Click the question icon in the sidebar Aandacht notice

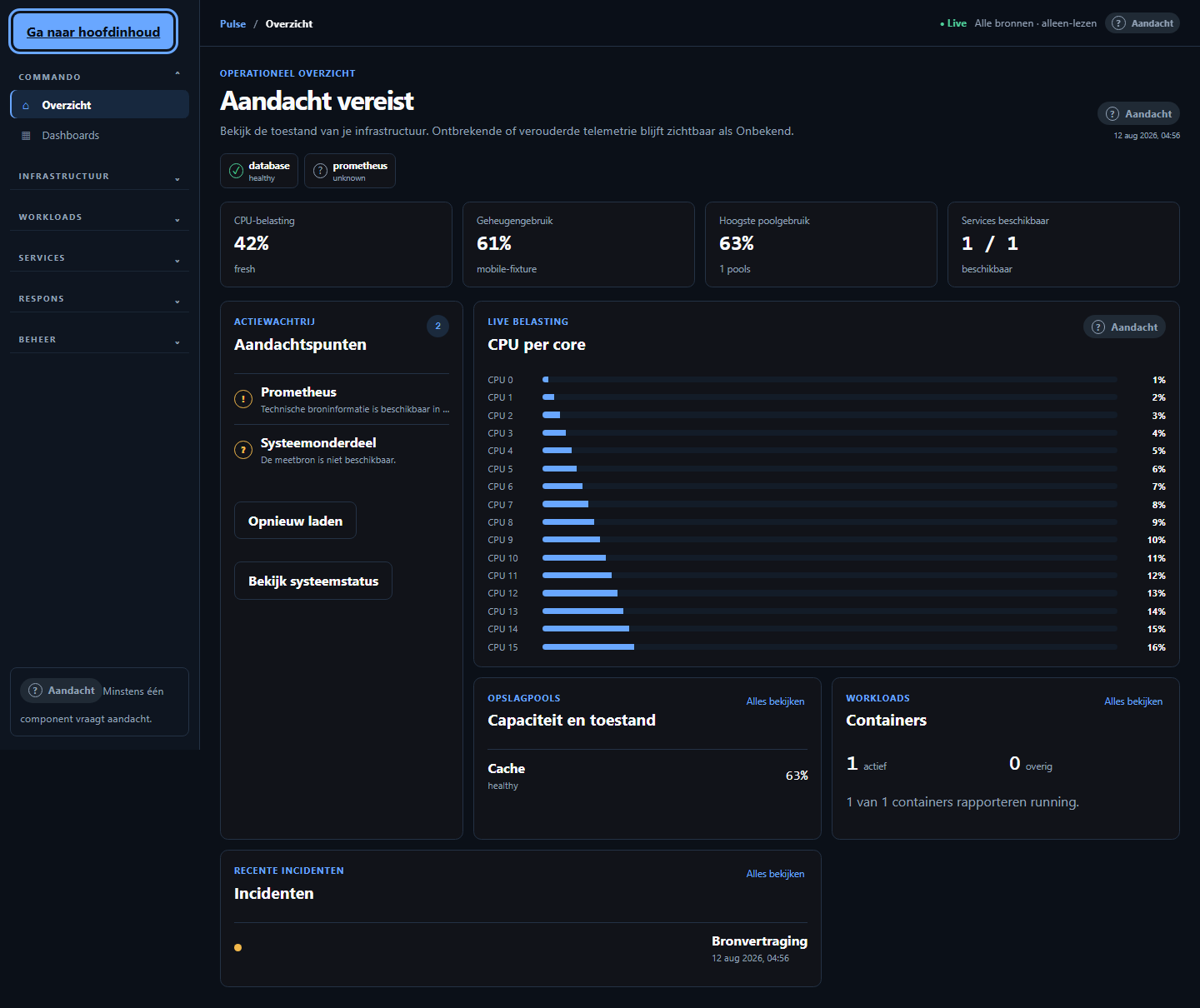pos(35,691)
